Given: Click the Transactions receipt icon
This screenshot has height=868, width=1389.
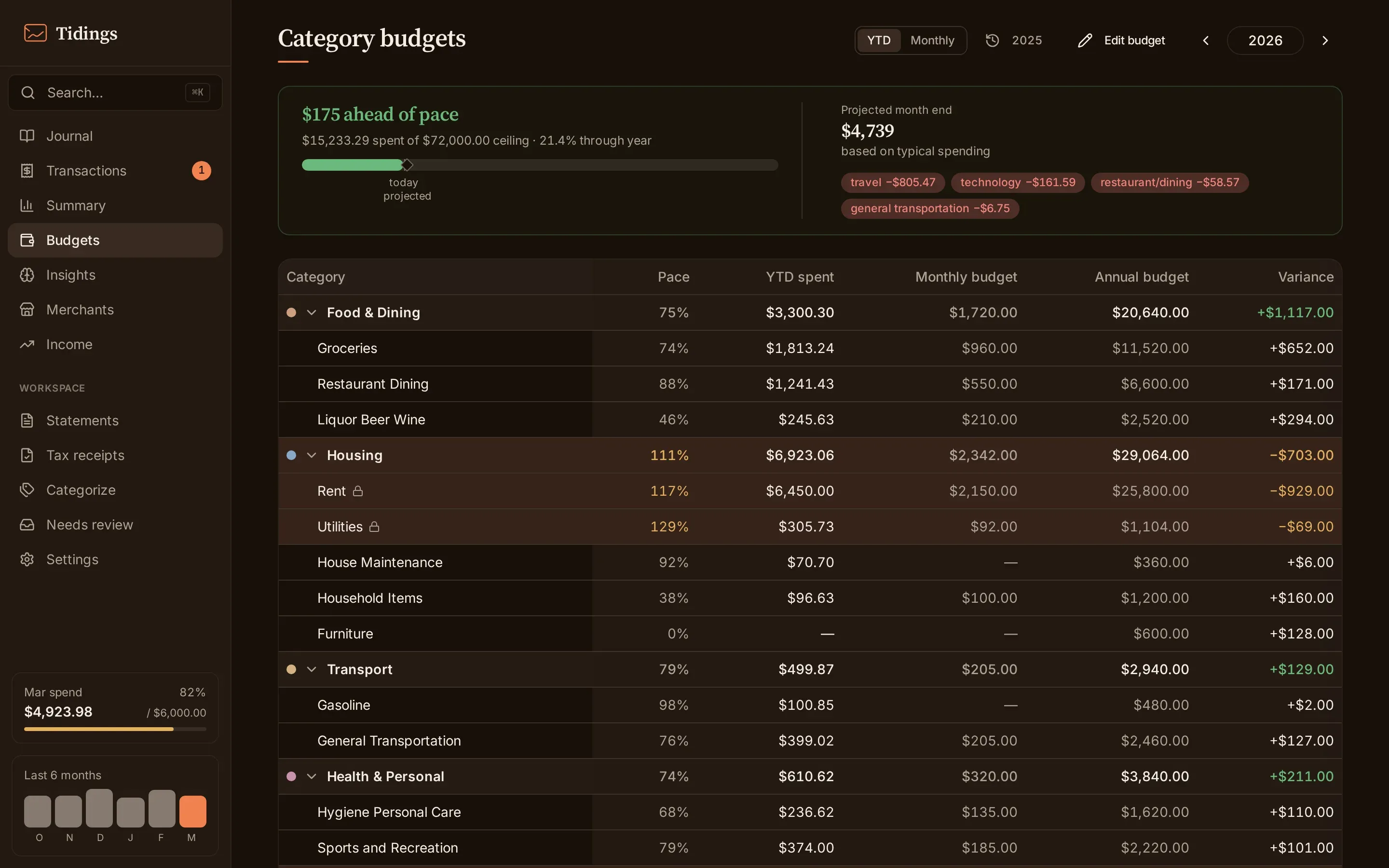Looking at the screenshot, I should [27, 171].
